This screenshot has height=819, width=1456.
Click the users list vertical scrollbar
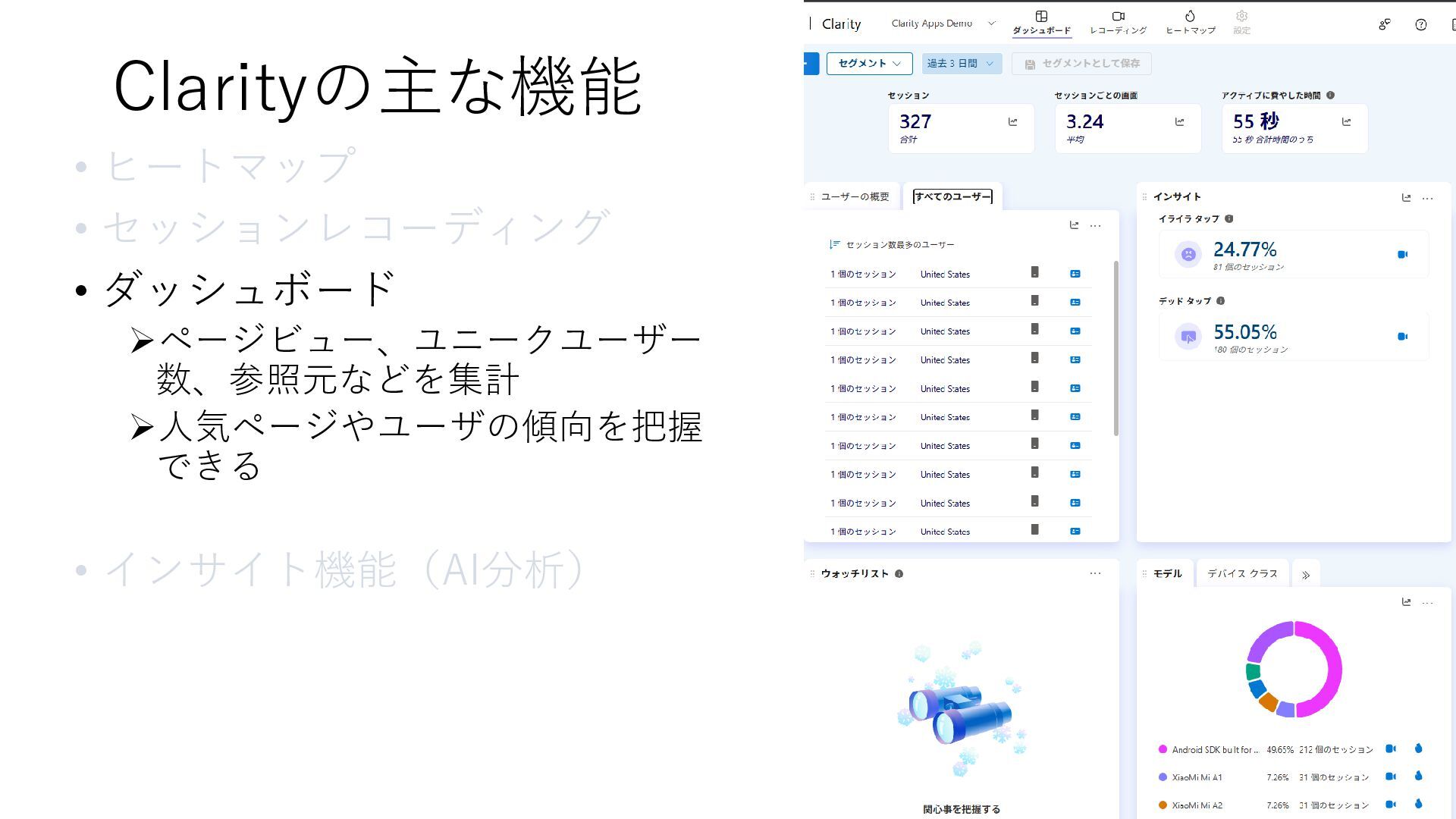coord(1116,348)
